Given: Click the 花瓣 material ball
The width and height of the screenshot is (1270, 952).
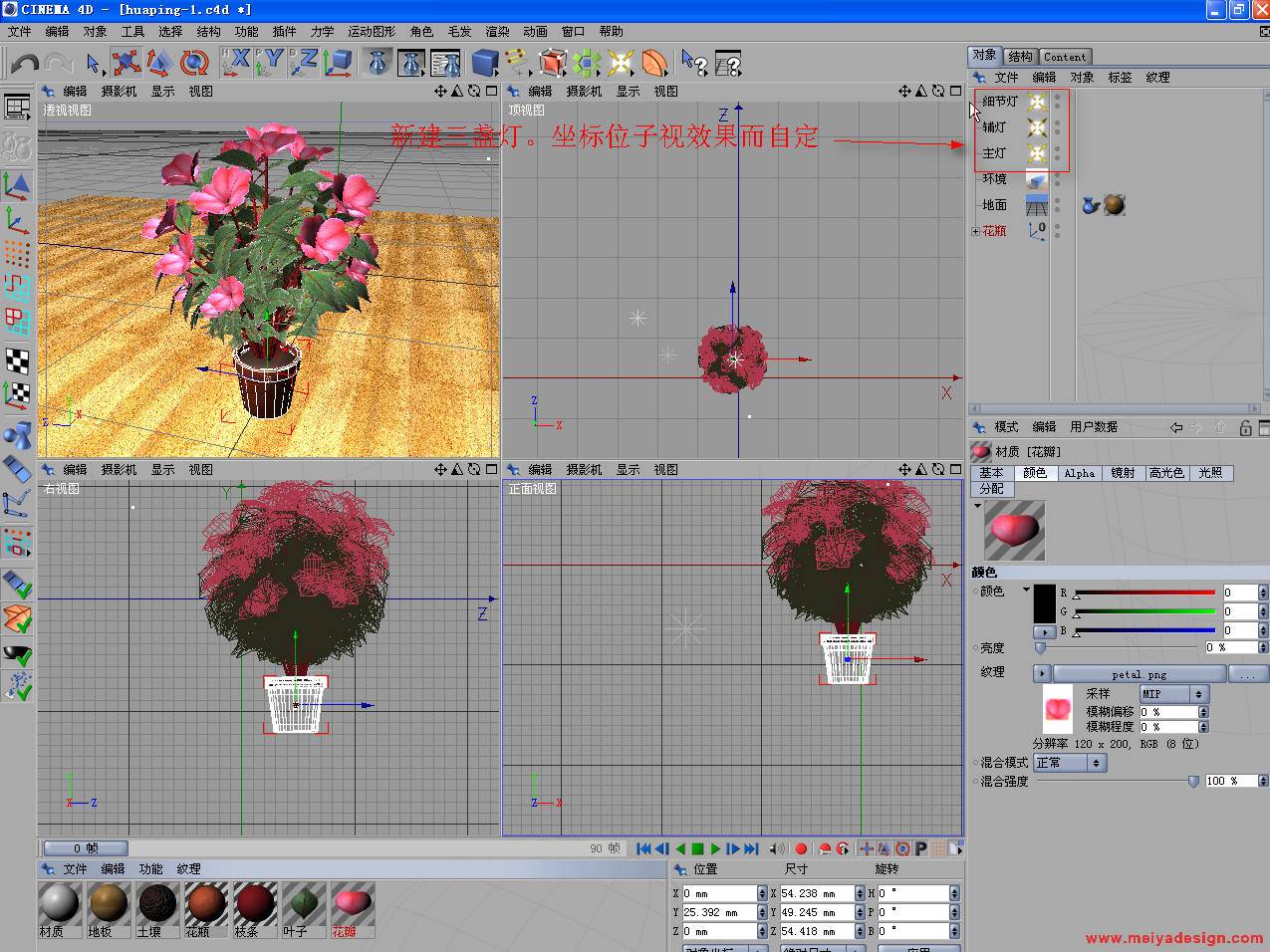Looking at the screenshot, I should (x=353, y=904).
